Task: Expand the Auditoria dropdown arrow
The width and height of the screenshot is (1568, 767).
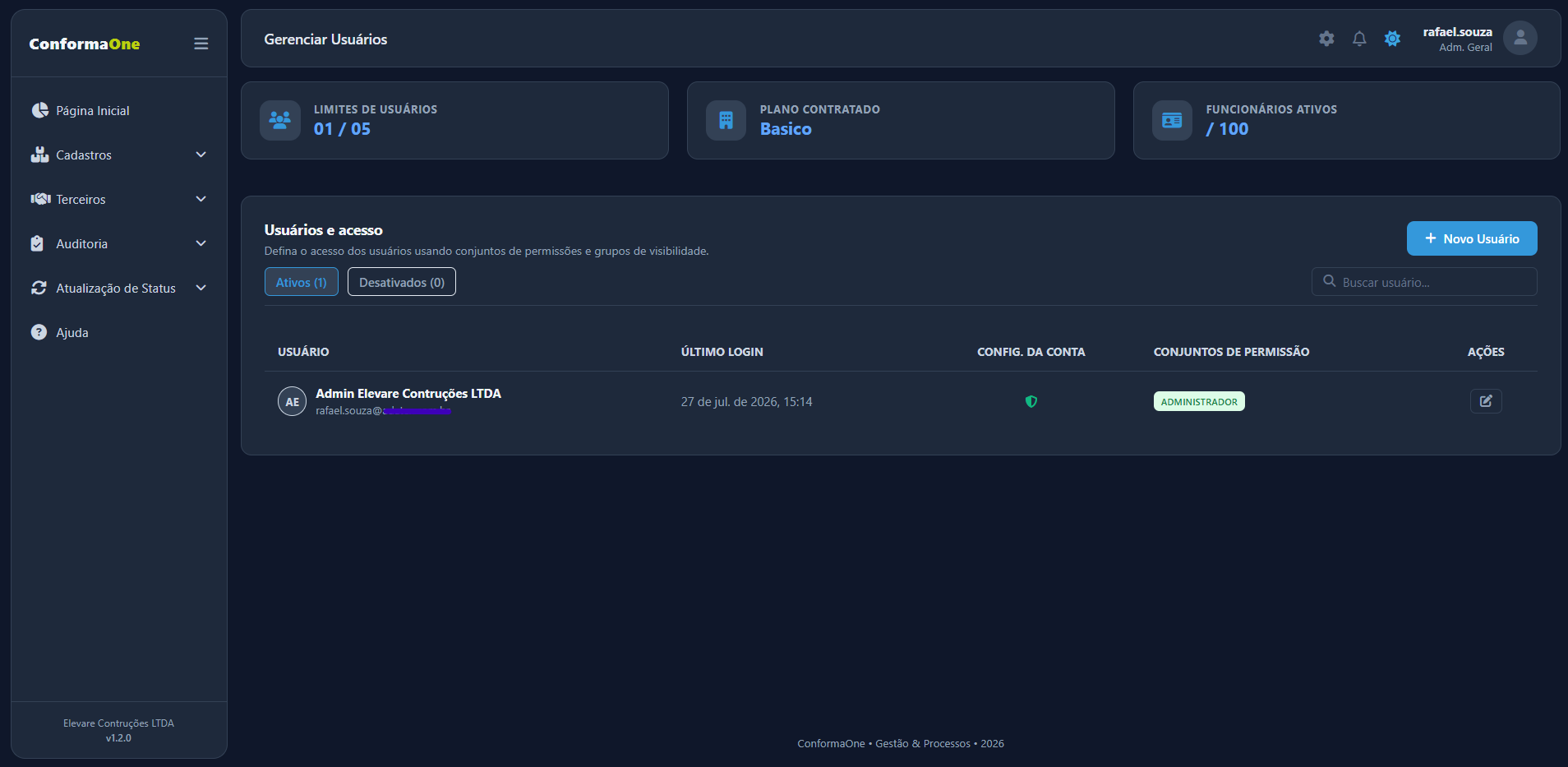Action: click(x=201, y=243)
